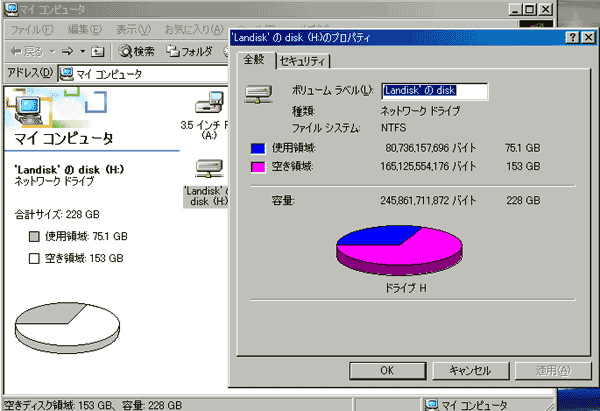Open the forward button history dropdown arrow
Image resolution: width=600 pixels, height=411 pixels.
[82, 51]
